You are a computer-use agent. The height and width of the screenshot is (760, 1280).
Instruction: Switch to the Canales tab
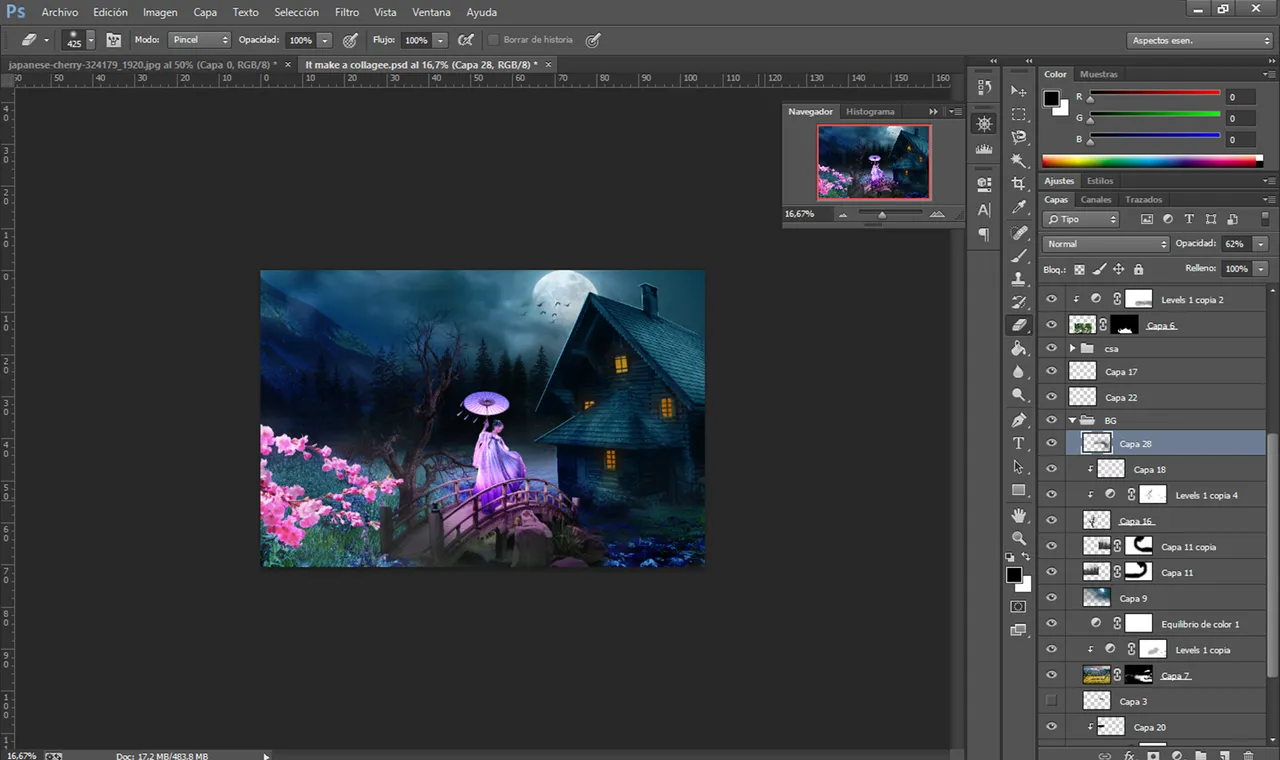tap(1096, 199)
